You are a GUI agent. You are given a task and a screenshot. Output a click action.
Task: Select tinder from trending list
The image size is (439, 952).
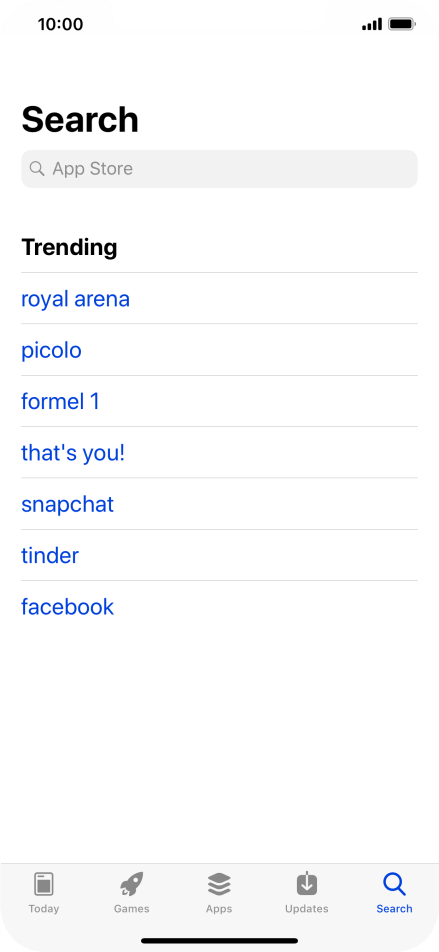pyautogui.click(x=50, y=556)
